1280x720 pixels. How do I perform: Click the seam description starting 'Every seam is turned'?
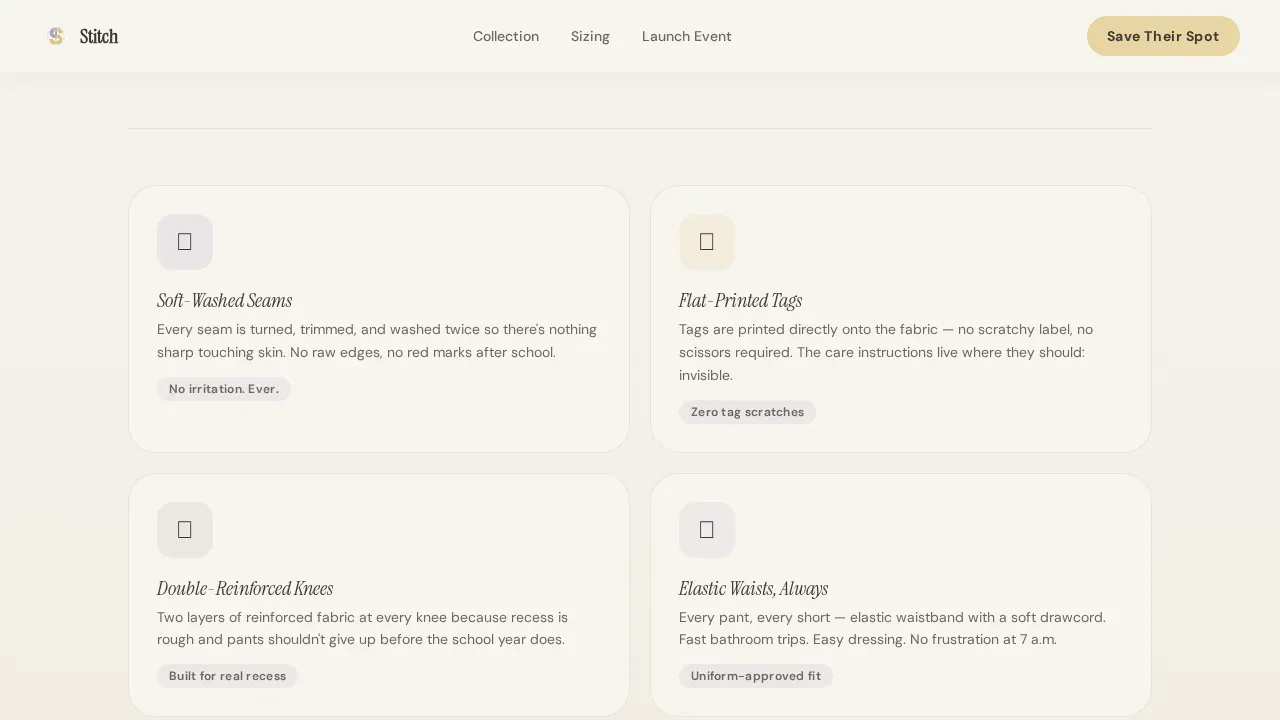point(379,341)
